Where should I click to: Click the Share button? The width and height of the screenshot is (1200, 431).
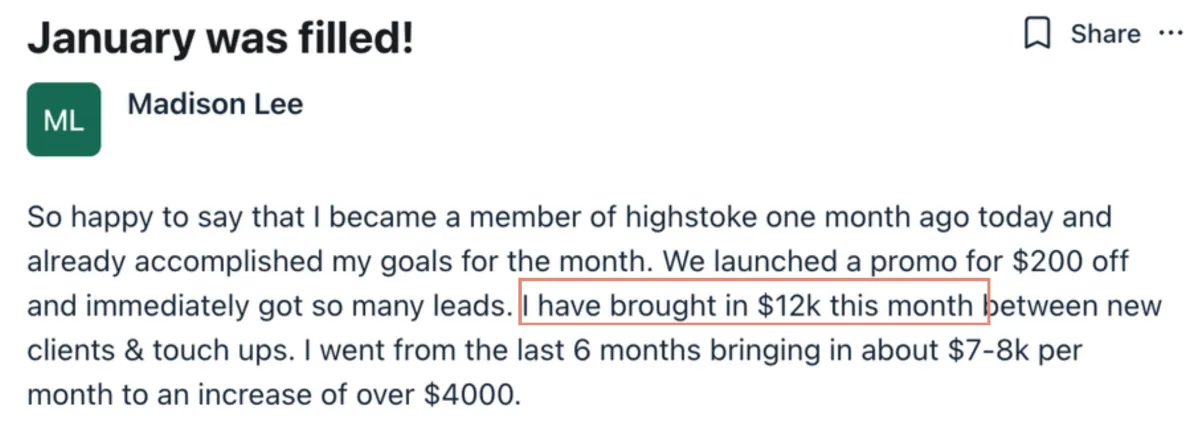[1105, 34]
